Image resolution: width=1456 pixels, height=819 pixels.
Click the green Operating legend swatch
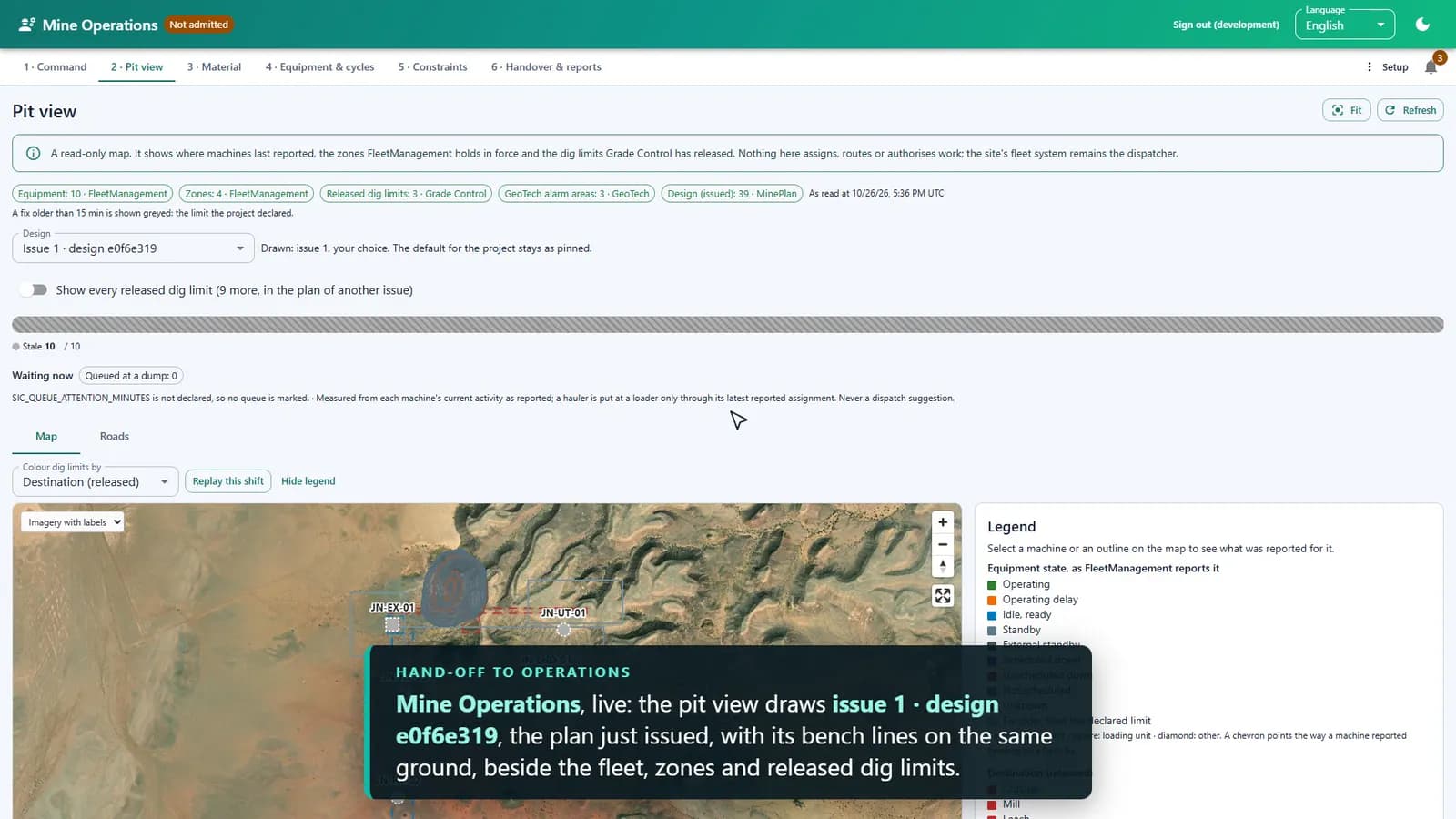pyautogui.click(x=993, y=585)
